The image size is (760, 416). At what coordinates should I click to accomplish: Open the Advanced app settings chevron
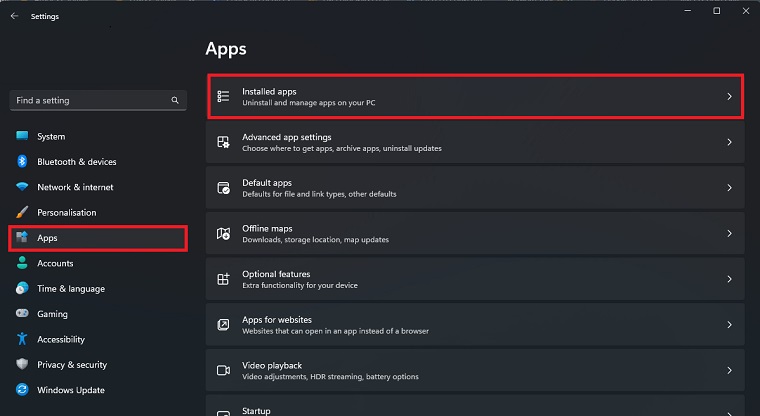(729, 143)
